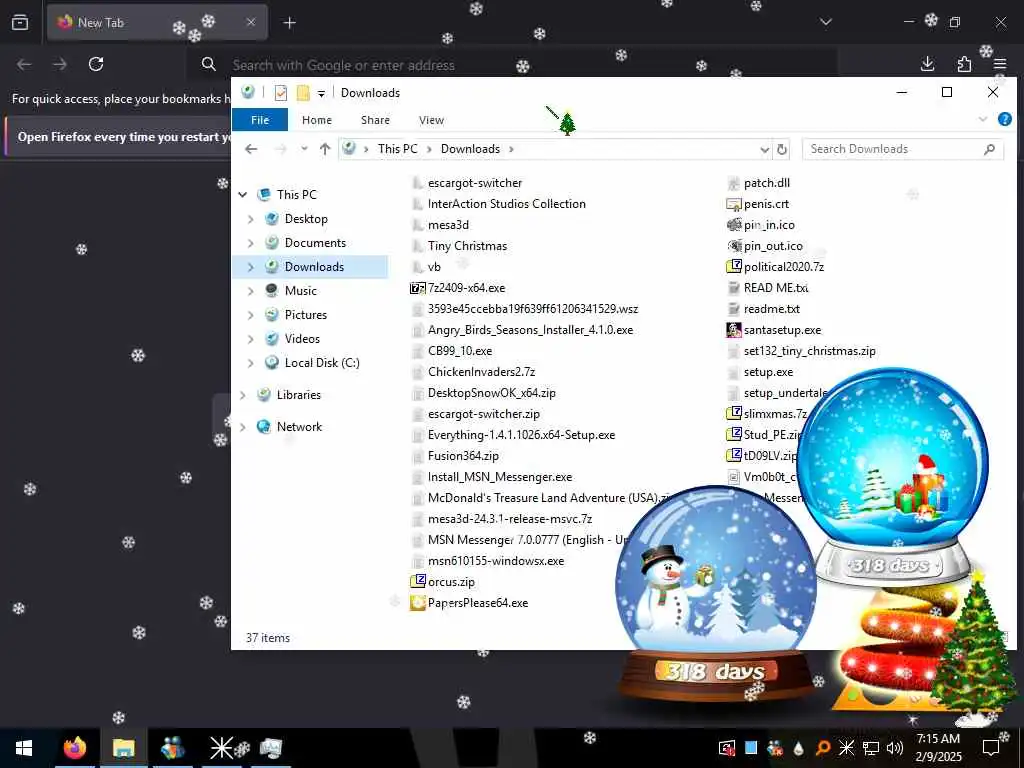Click Properties icon in Explorer title bar
This screenshot has height=768, width=1024.
point(281,93)
